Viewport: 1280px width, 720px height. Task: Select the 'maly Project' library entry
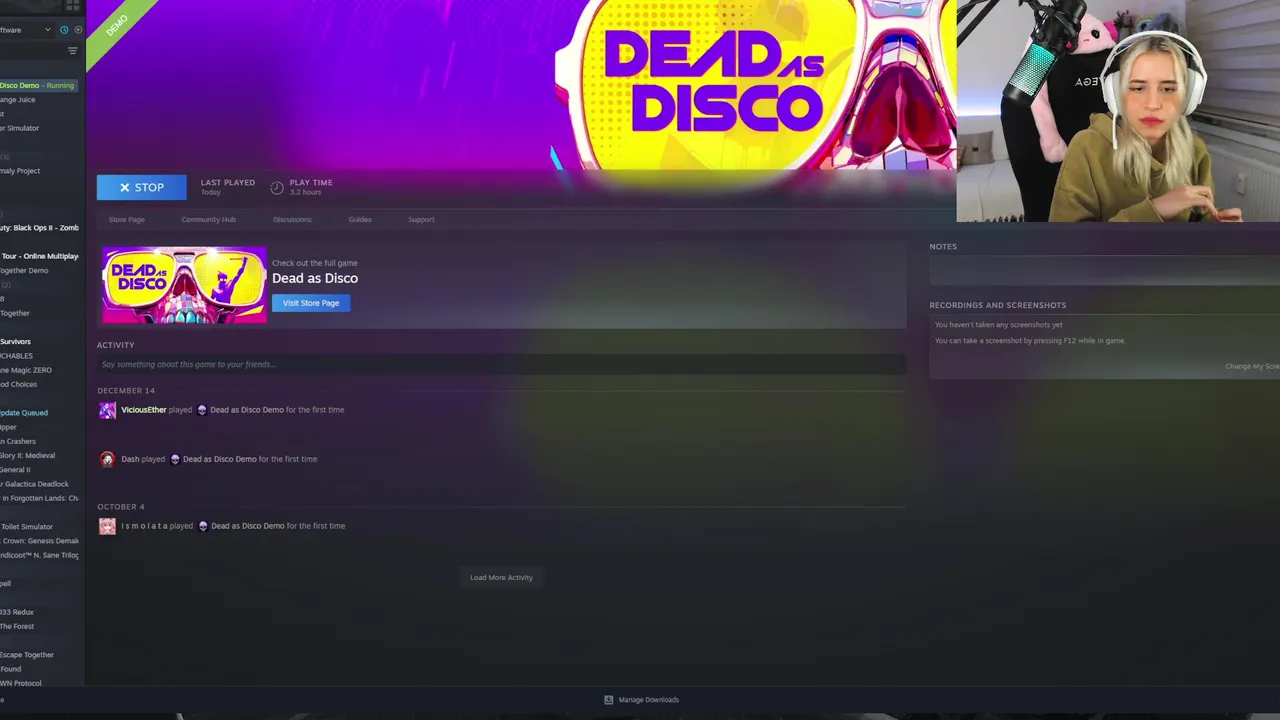click(x=20, y=171)
